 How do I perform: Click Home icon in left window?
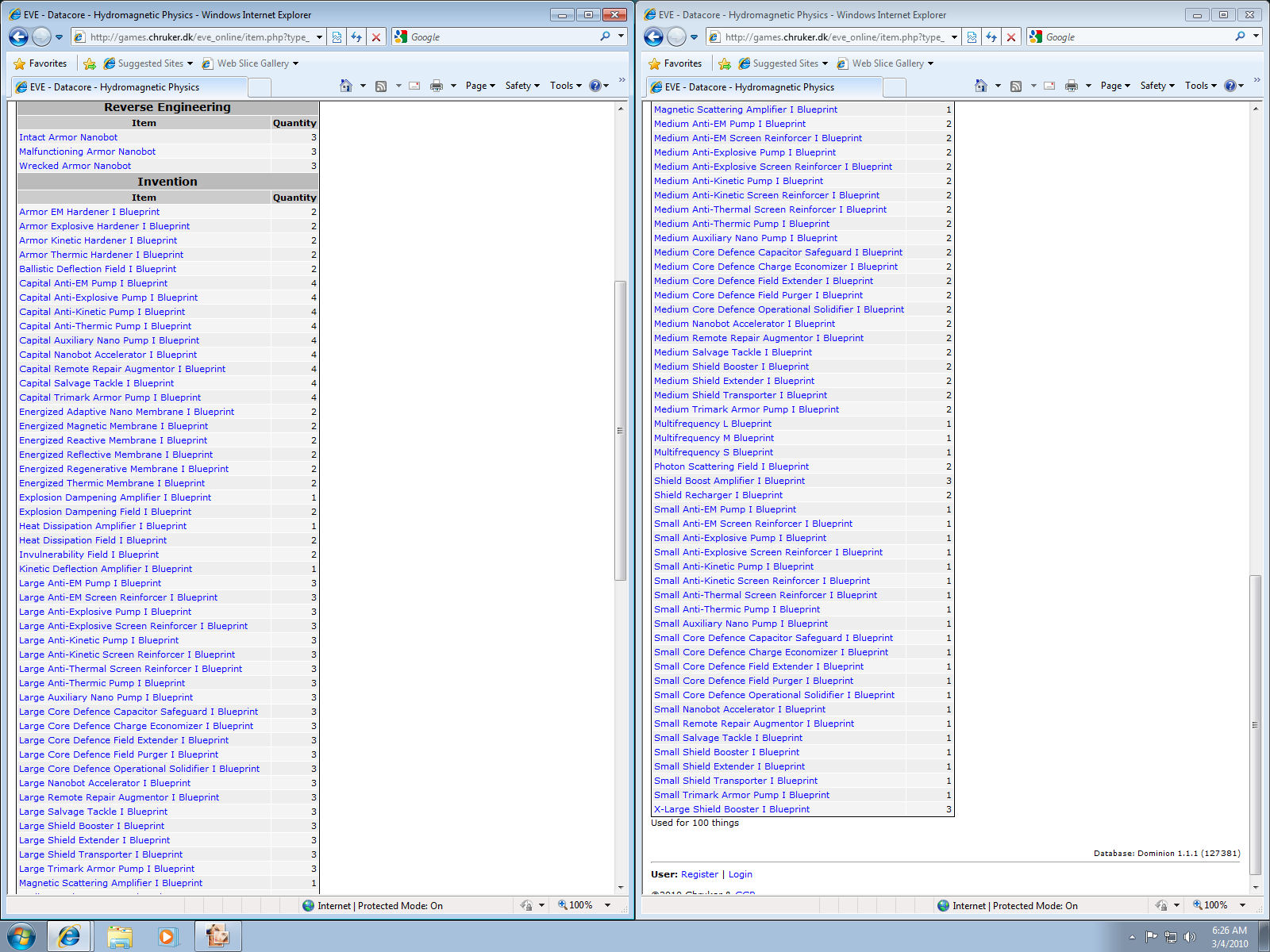click(346, 86)
